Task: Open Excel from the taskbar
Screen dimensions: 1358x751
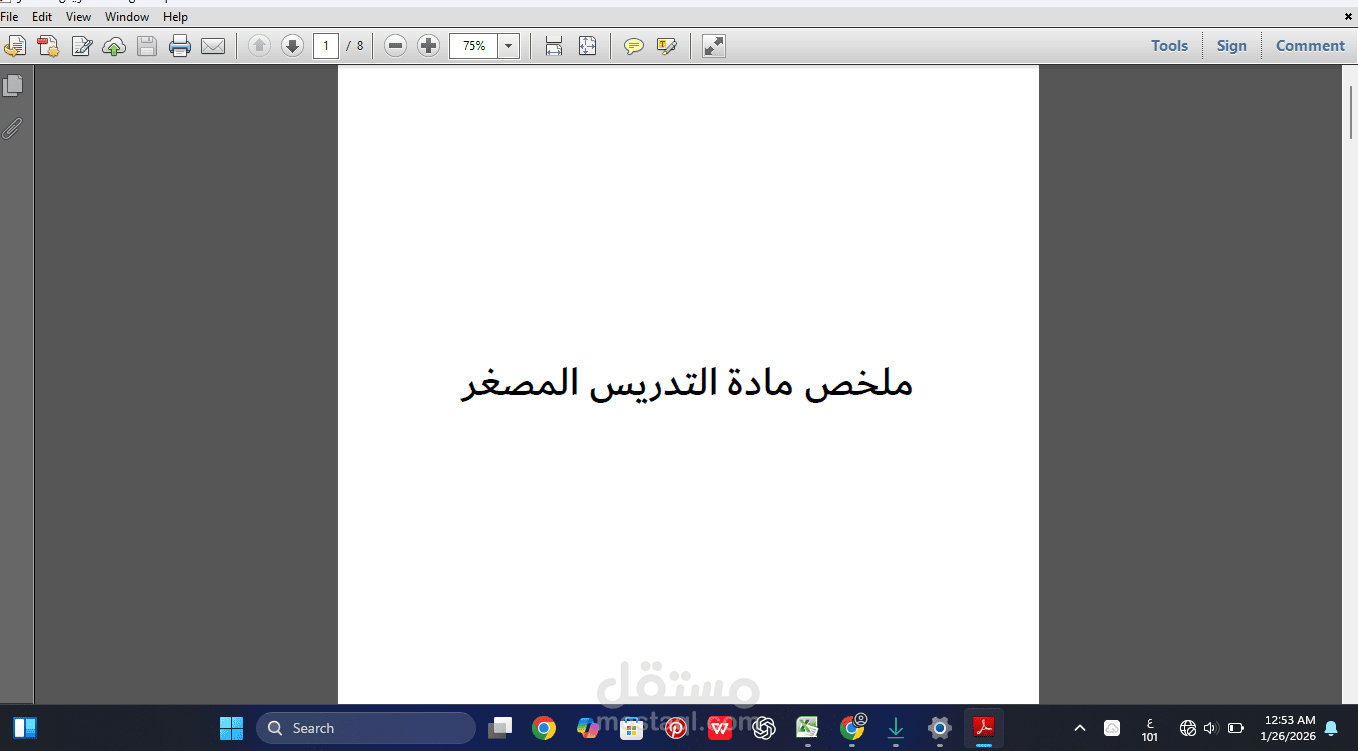Action: [x=808, y=728]
